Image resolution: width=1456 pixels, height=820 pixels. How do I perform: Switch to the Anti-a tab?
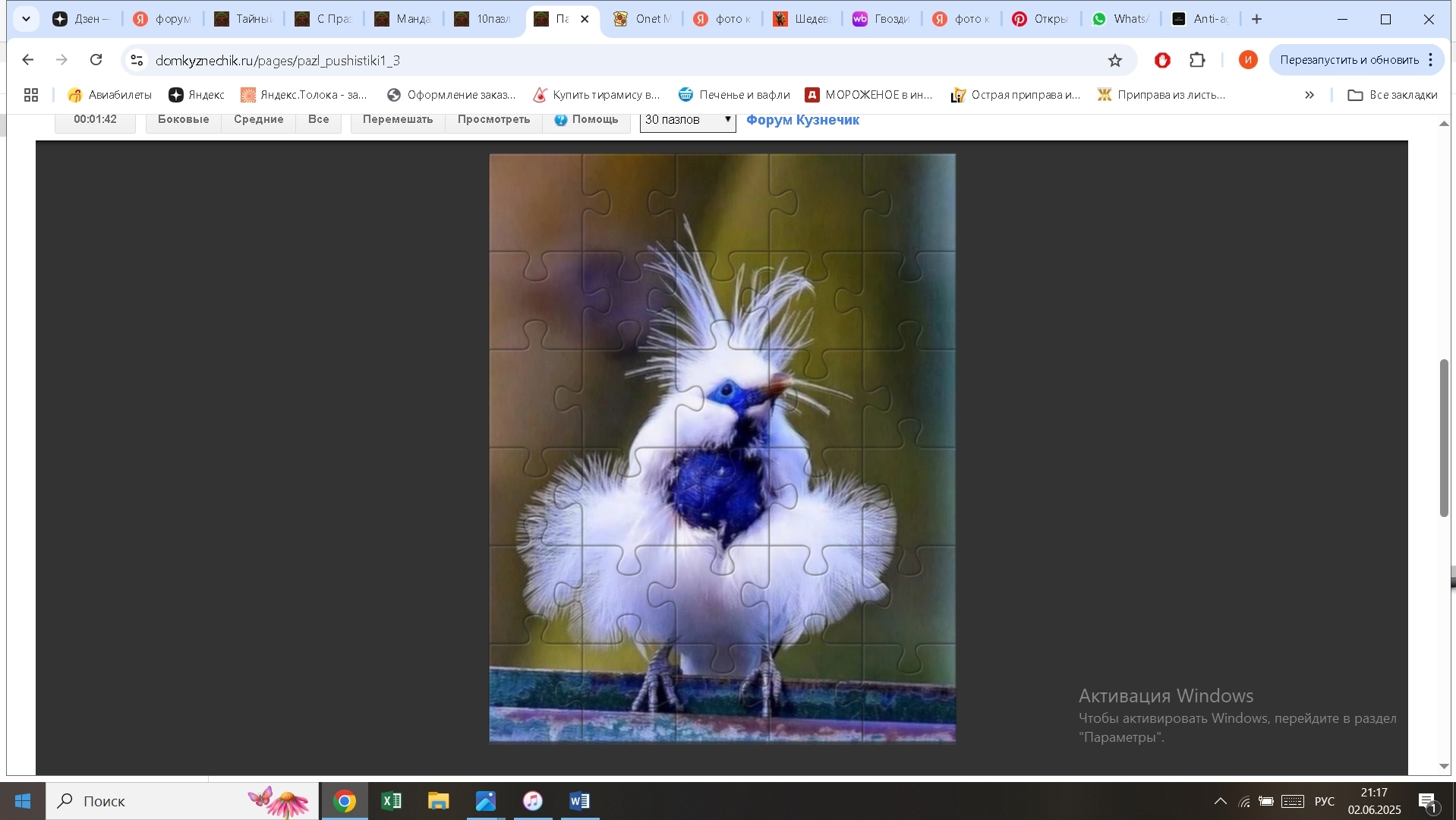tap(1201, 19)
